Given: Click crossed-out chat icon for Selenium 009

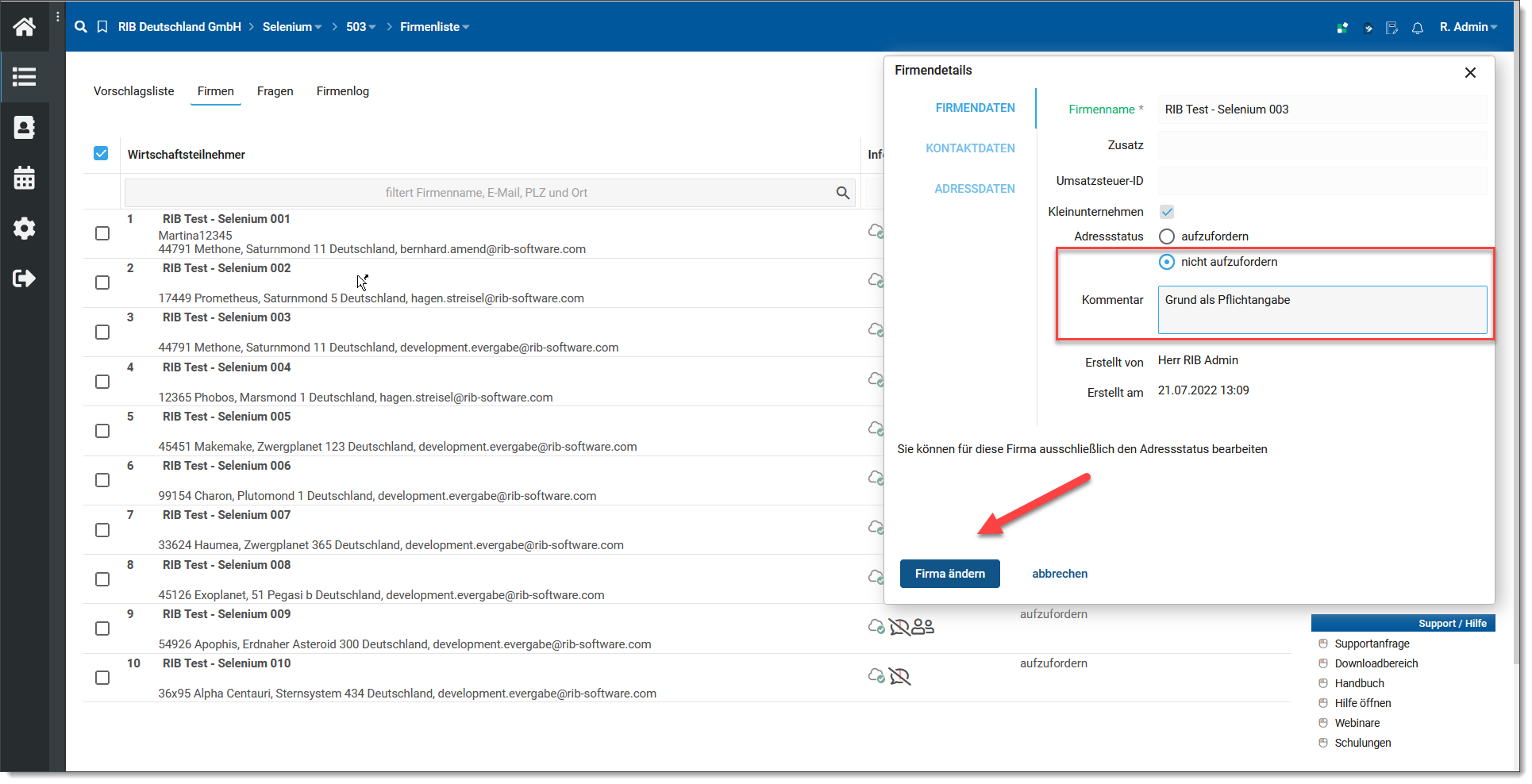Looking at the screenshot, I should point(899,627).
